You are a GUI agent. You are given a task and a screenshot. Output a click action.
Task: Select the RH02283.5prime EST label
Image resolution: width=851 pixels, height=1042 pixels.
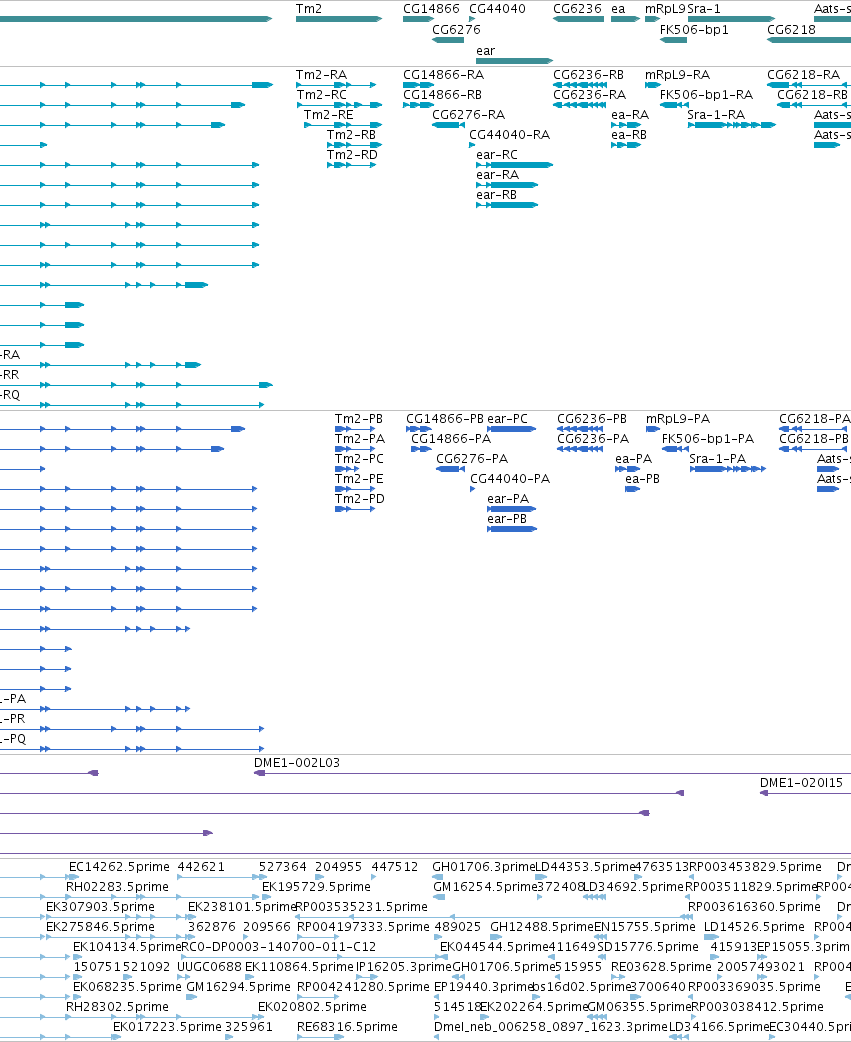pyautogui.click(x=118, y=886)
